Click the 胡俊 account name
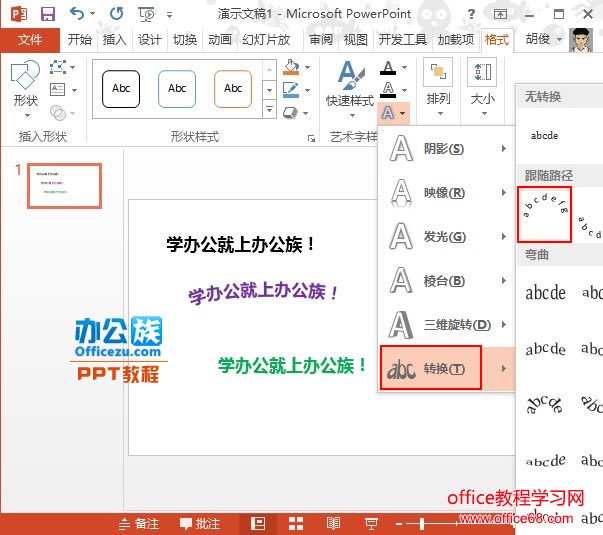Image resolution: width=603 pixels, height=535 pixels. [538, 39]
